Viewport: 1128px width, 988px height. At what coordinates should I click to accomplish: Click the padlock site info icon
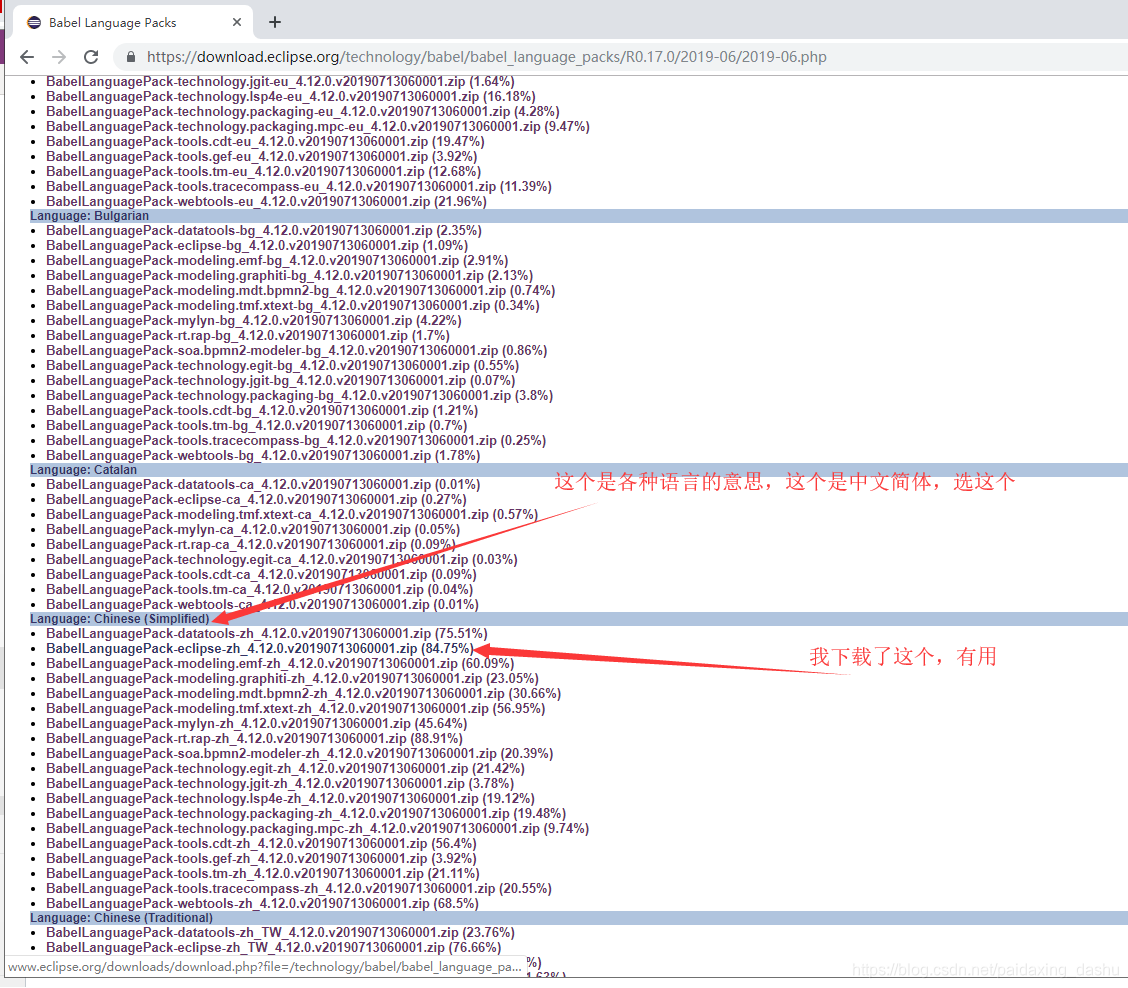(x=130, y=57)
